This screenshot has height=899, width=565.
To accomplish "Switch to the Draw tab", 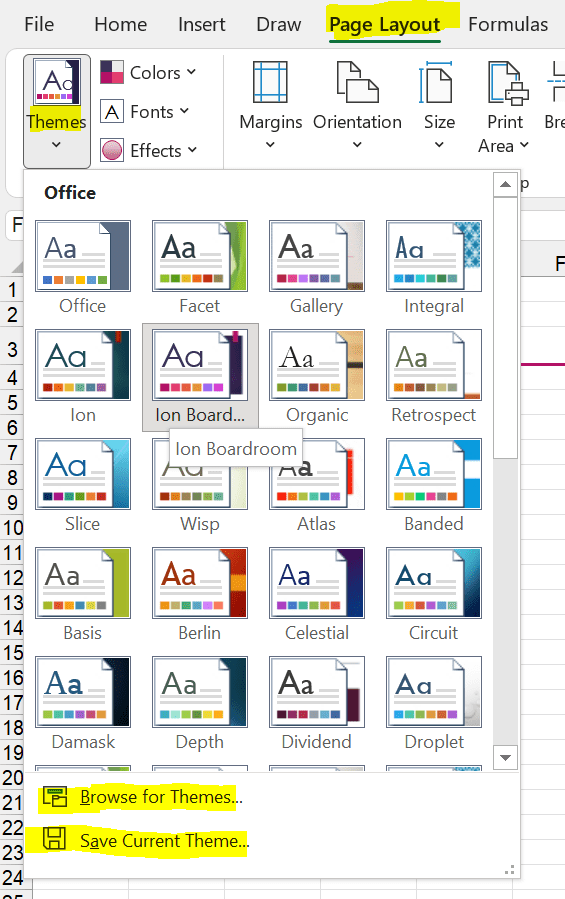I will coord(279,25).
